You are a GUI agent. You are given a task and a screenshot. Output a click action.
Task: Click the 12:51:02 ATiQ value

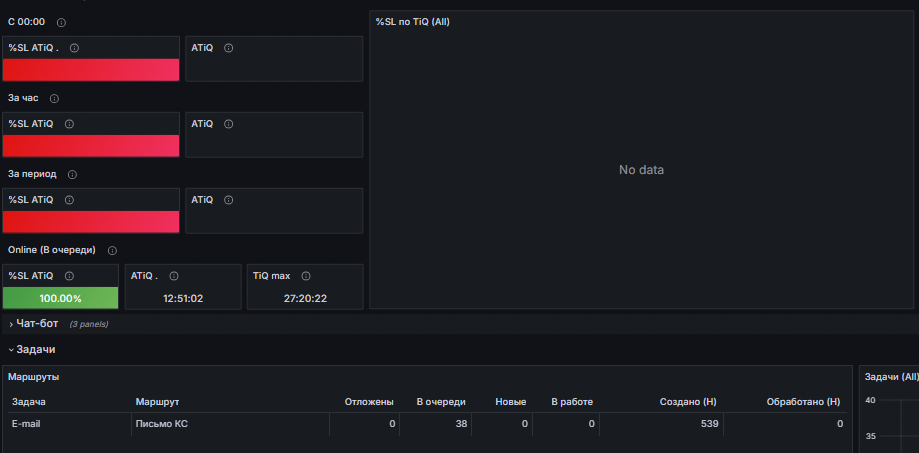point(183,299)
